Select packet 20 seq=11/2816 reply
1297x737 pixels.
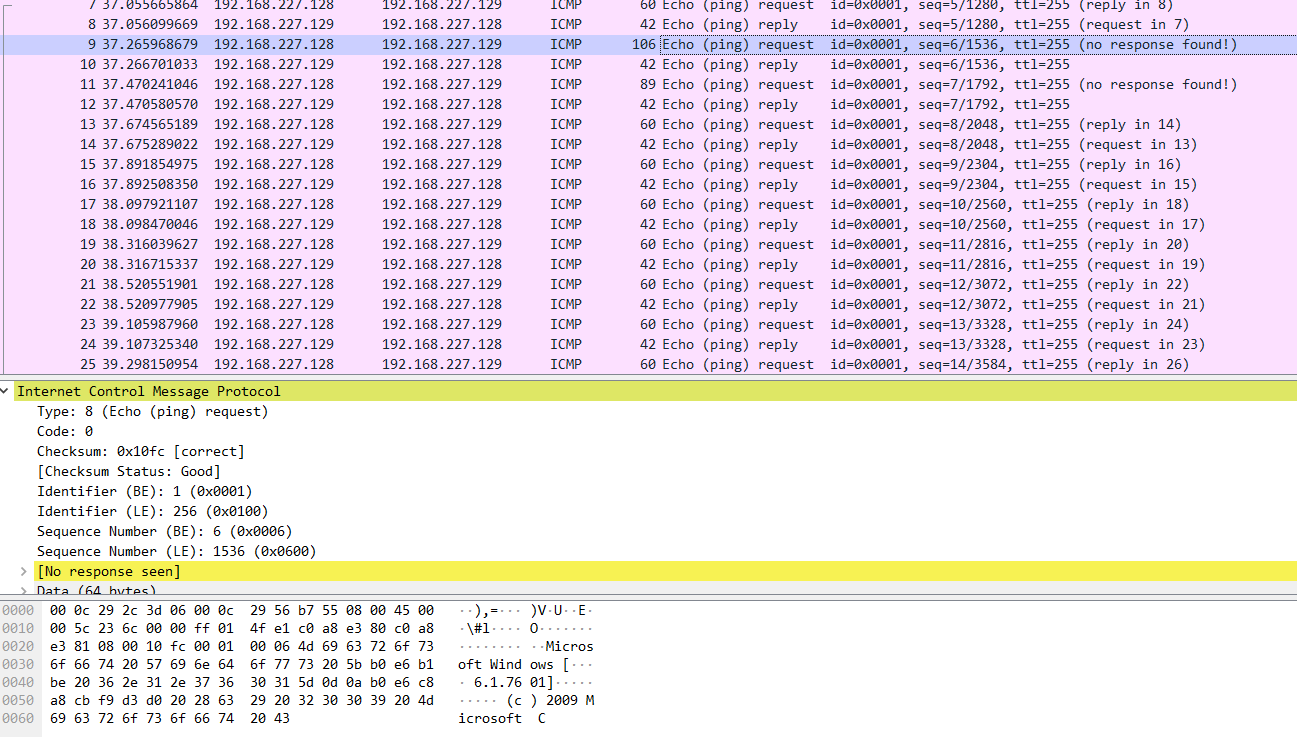pyautogui.click(x=648, y=264)
